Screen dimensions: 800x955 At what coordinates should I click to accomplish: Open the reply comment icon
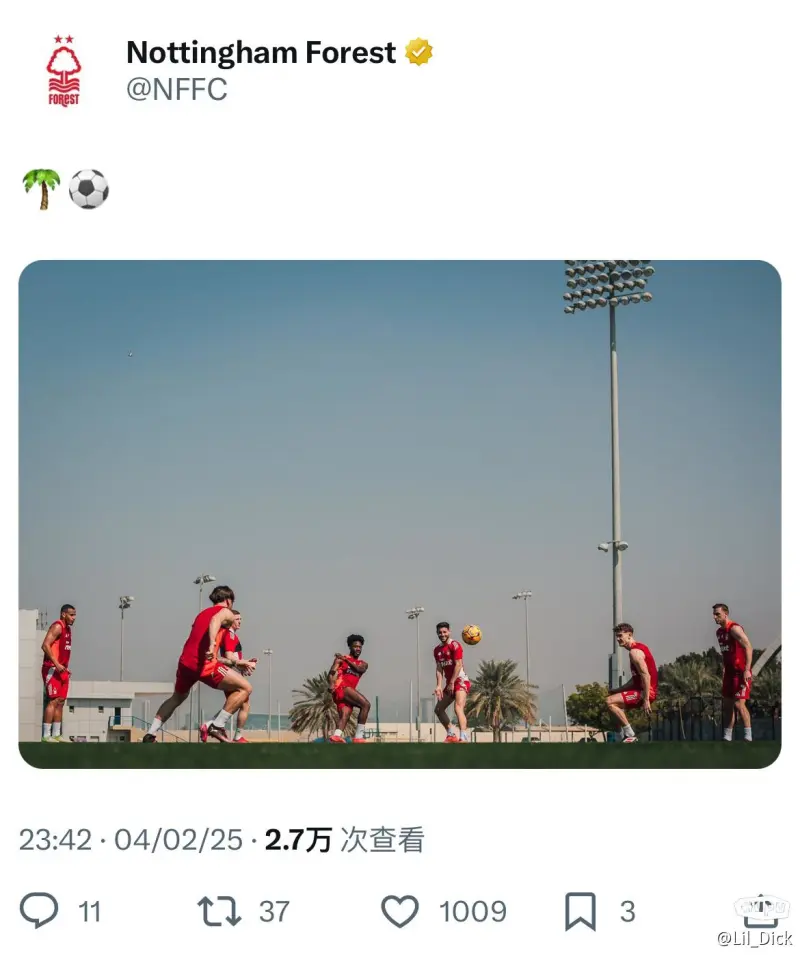(39, 910)
